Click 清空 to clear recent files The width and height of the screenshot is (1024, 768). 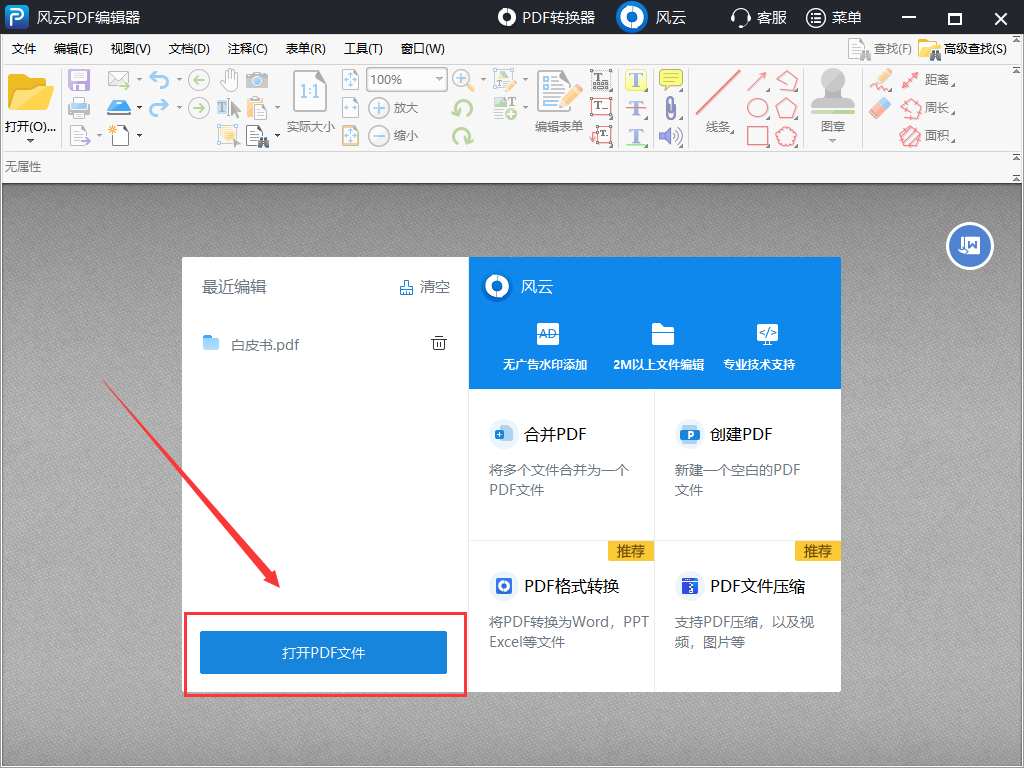pyautogui.click(x=424, y=287)
